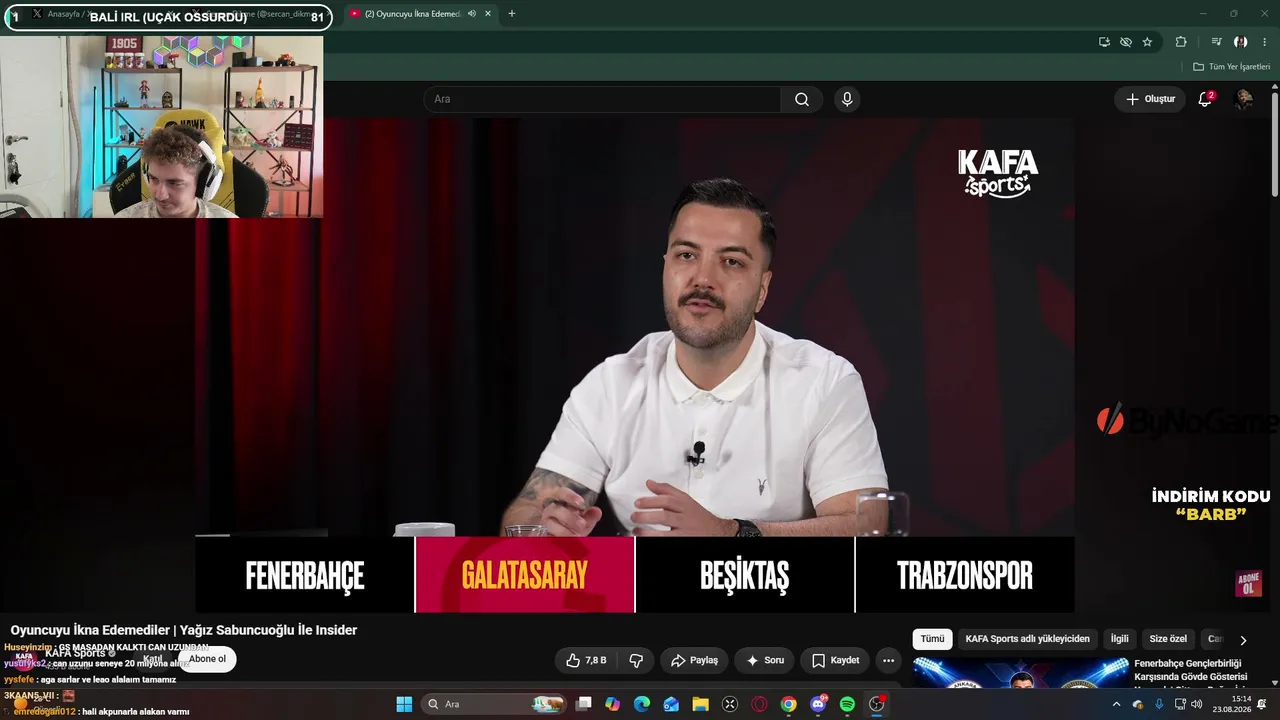
Task: Open the Tüm Yer İşaretleri bookmarks folder
Action: pos(1231,67)
